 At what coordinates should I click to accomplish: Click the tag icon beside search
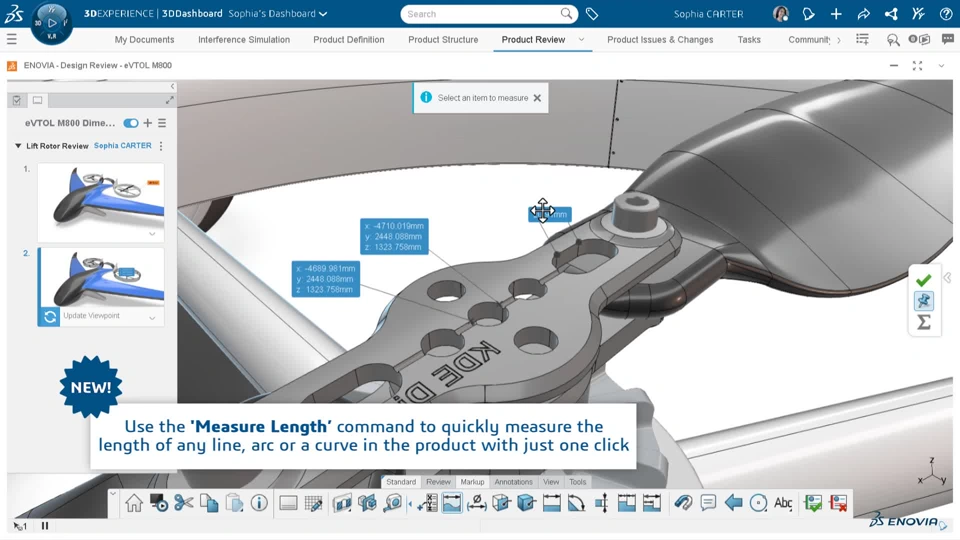[591, 13]
